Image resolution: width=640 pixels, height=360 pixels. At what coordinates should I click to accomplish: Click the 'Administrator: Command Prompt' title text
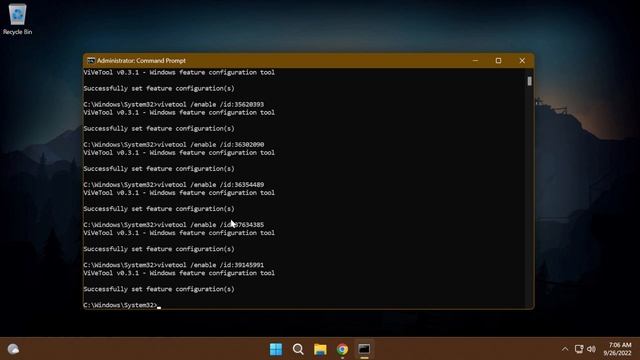141,60
